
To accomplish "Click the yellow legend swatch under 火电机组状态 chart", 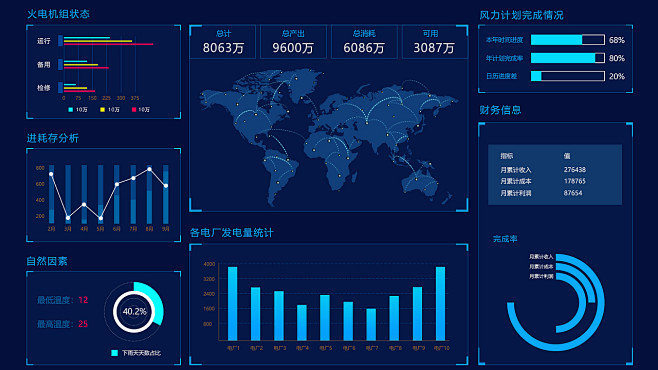I will tap(102, 109).
